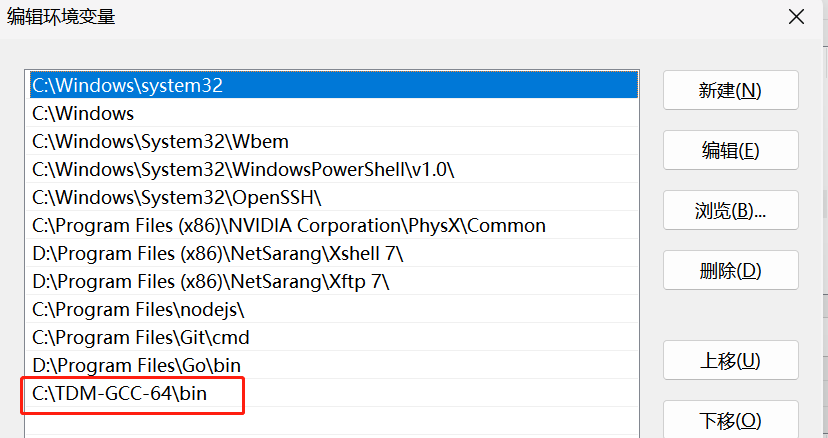Select the D:\Program Files\Go\bin entry
The width and height of the screenshot is (828, 438).
pyautogui.click(x=334, y=365)
